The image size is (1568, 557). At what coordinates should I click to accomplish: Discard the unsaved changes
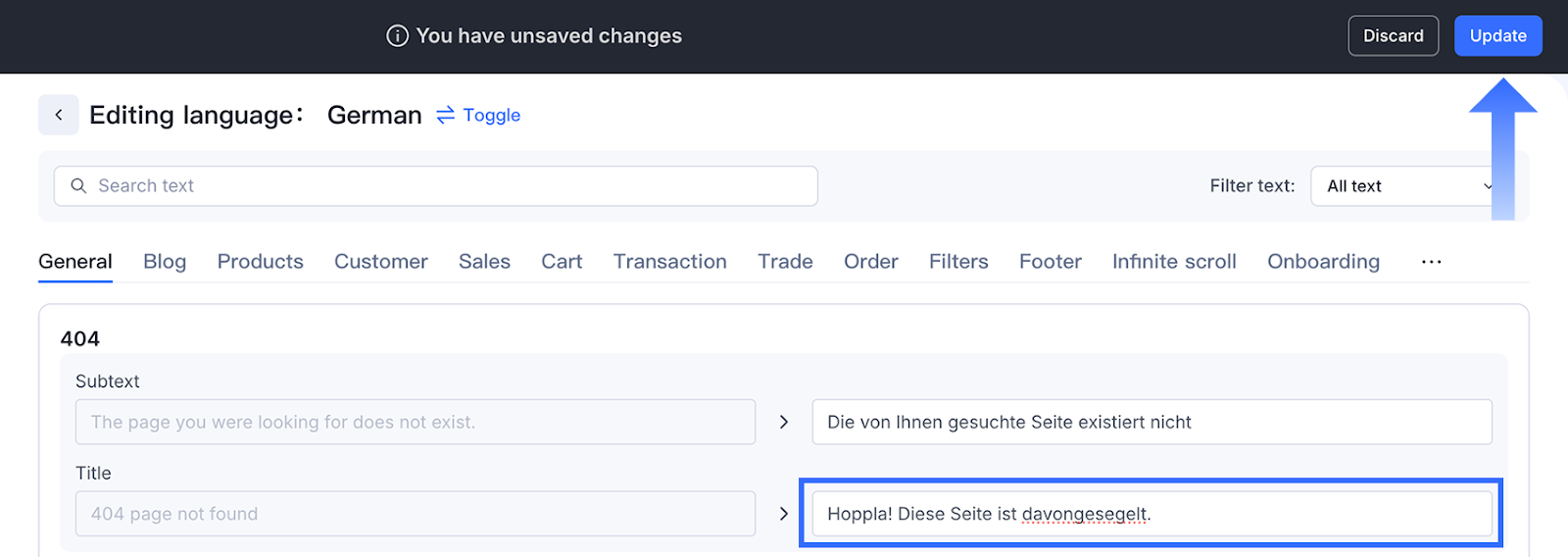click(1393, 36)
